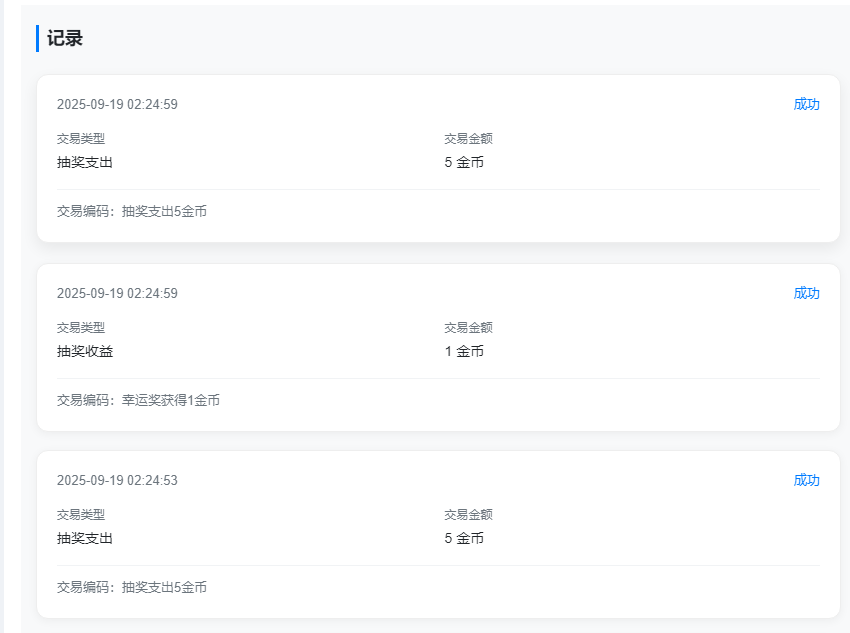This screenshot has width=850, height=633.
Task: Click the blue accent bar beside 记录
Action: coord(37,39)
